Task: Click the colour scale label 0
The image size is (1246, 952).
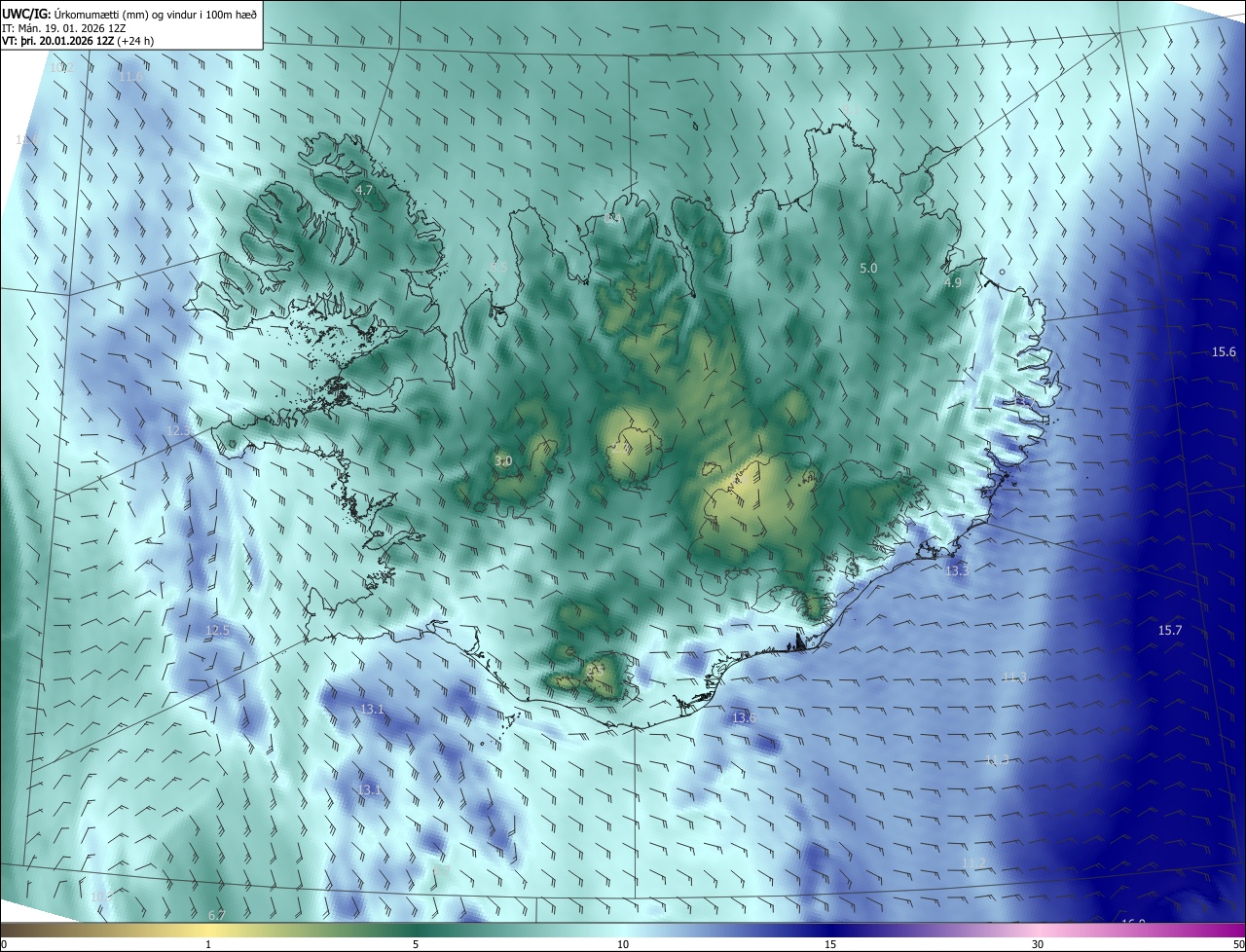Action: click(x=3, y=944)
